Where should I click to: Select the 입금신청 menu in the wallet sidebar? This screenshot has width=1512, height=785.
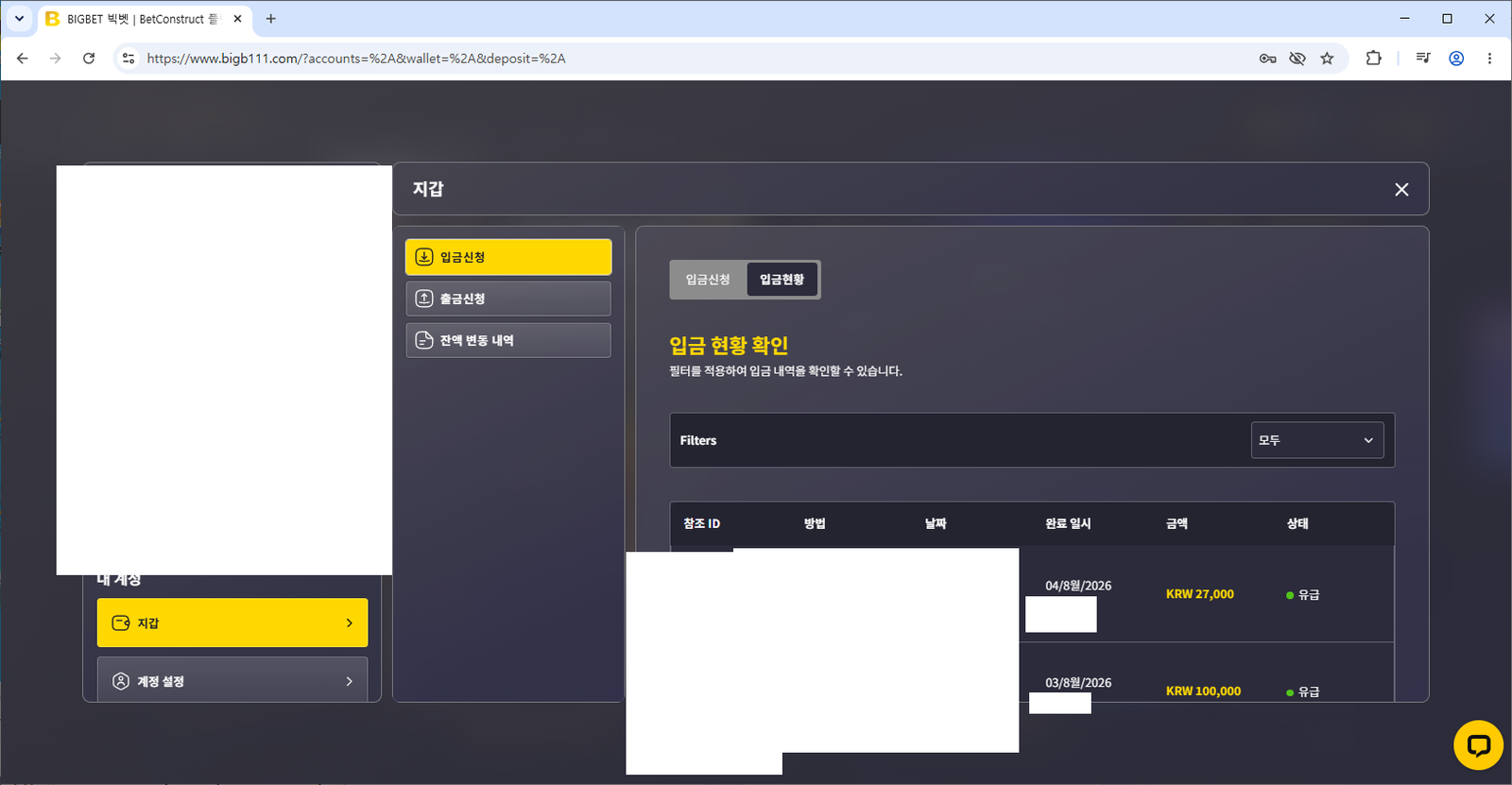tap(508, 257)
